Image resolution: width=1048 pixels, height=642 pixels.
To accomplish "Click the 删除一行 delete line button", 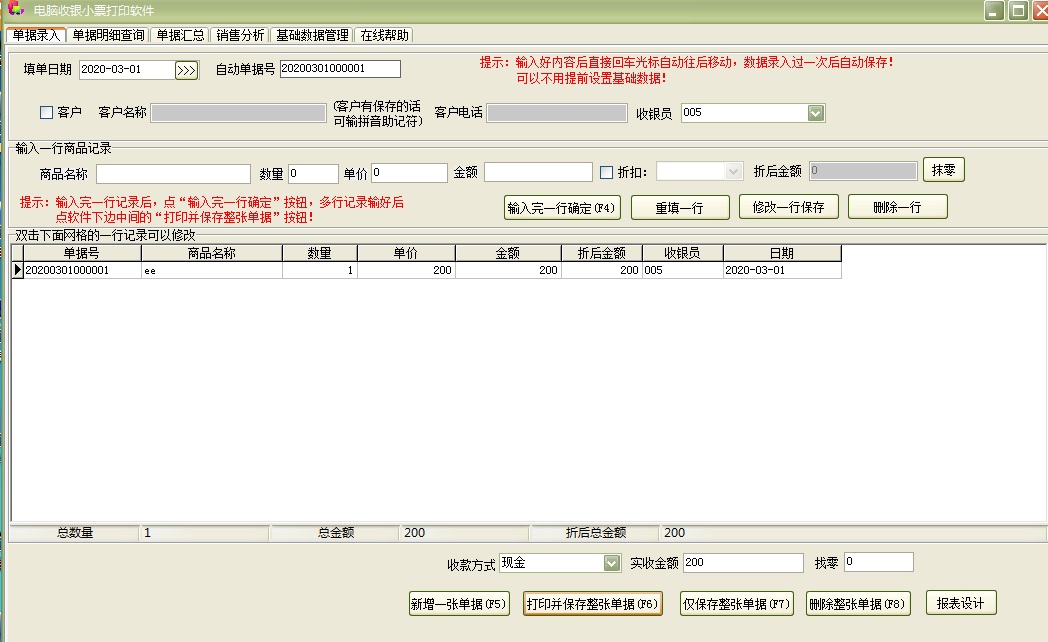I will [897, 207].
